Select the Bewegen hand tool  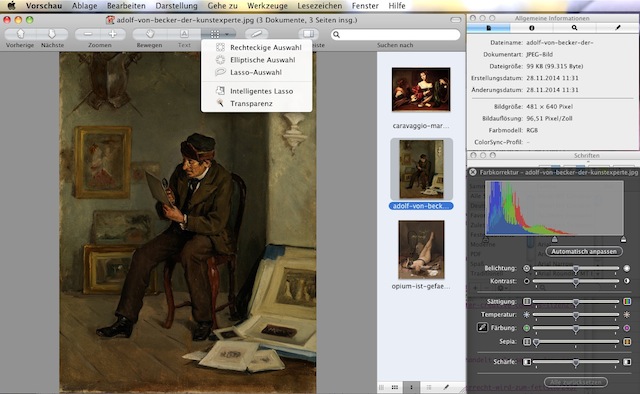(x=149, y=34)
